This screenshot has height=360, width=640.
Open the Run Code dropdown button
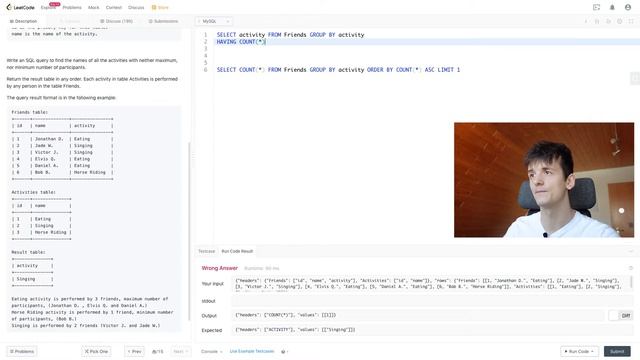[579, 351]
